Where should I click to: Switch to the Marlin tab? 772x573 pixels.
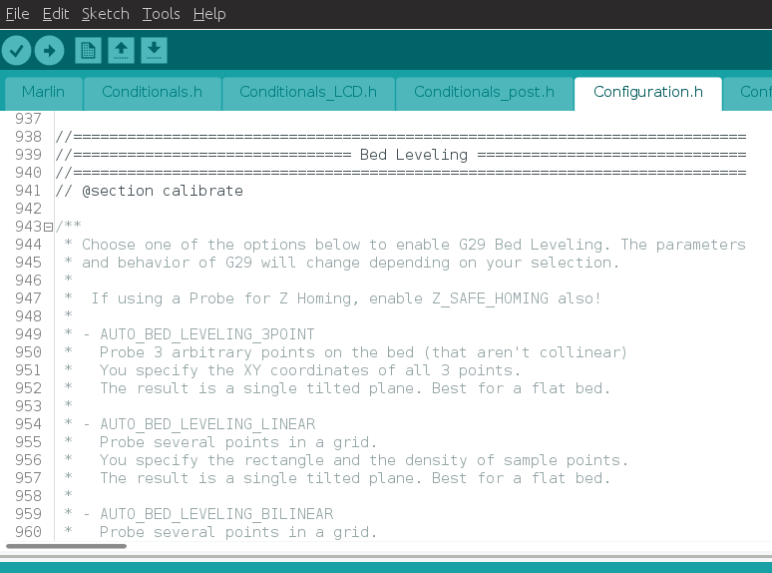(43, 92)
